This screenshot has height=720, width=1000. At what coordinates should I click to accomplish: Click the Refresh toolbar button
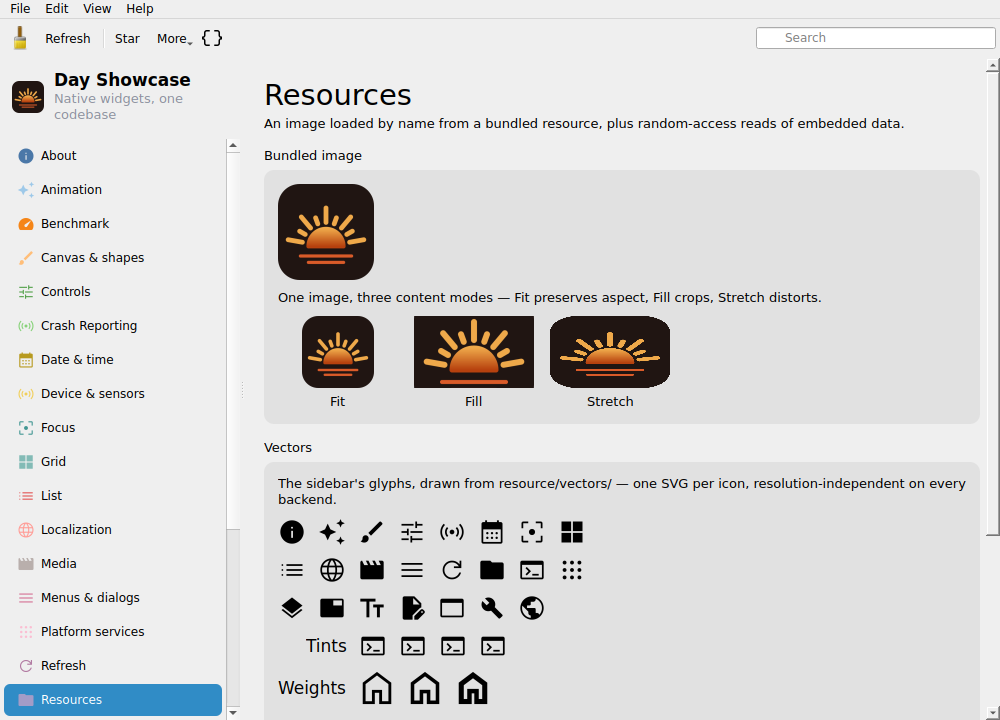point(68,39)
